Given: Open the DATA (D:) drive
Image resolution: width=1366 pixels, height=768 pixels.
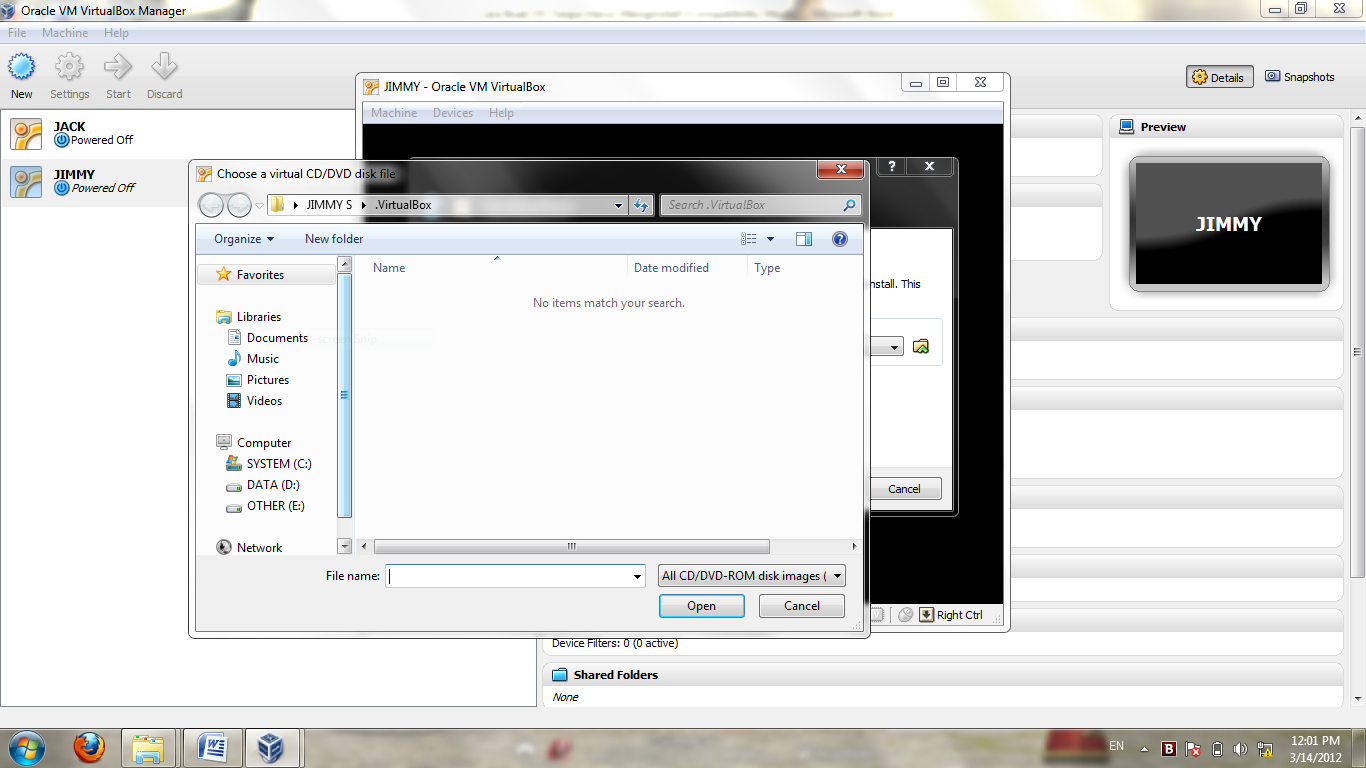Looking at the screenshot, I should click(x=273, y=485).
